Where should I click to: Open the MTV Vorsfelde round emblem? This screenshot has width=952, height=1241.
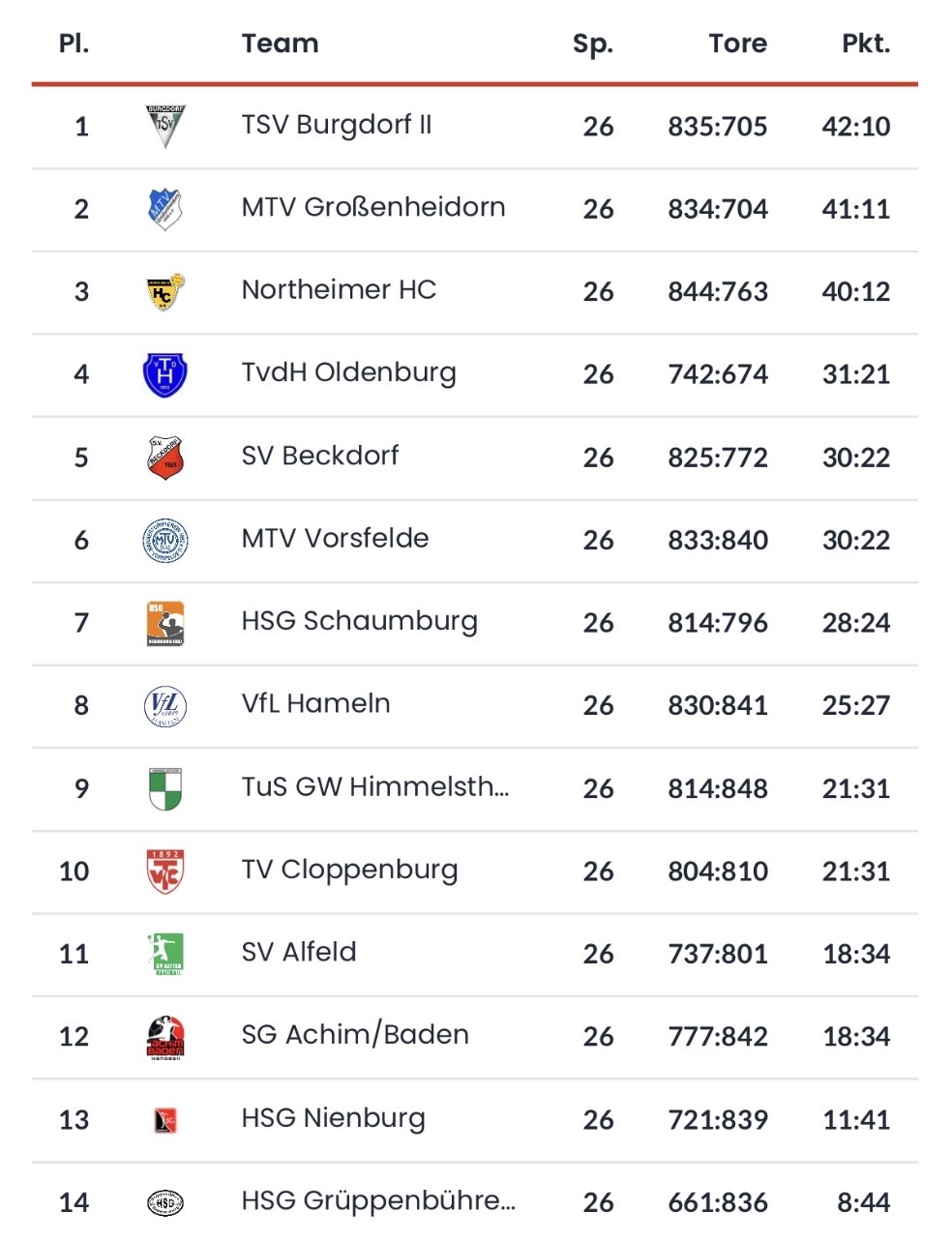click(164, 540)
